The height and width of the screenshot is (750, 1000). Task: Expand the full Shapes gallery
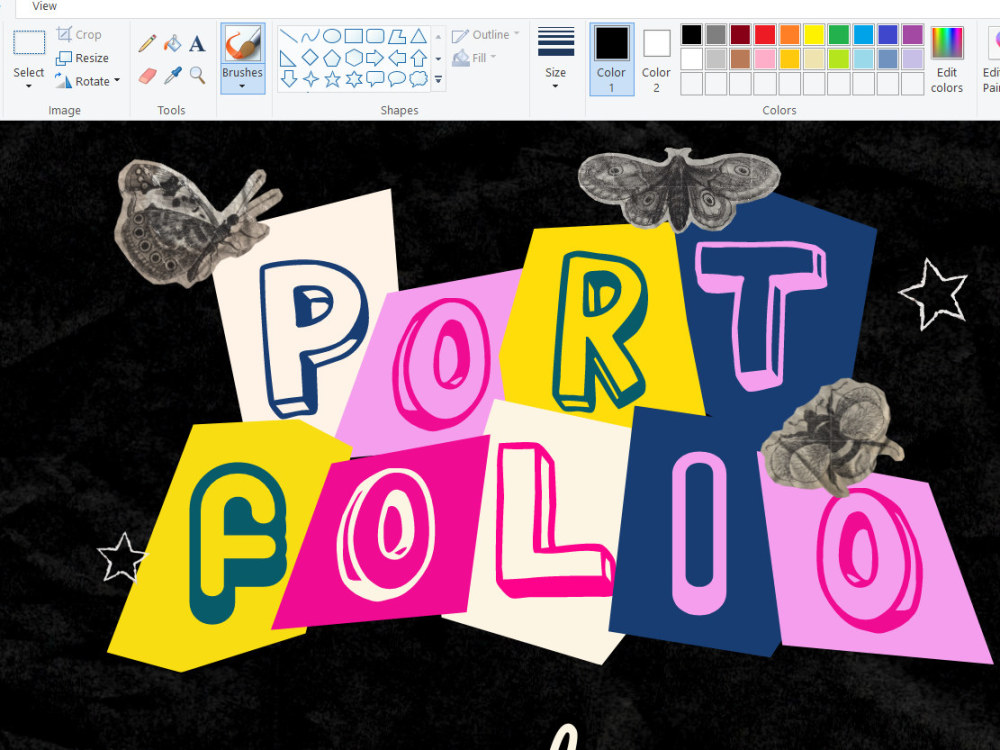point(438,80)
